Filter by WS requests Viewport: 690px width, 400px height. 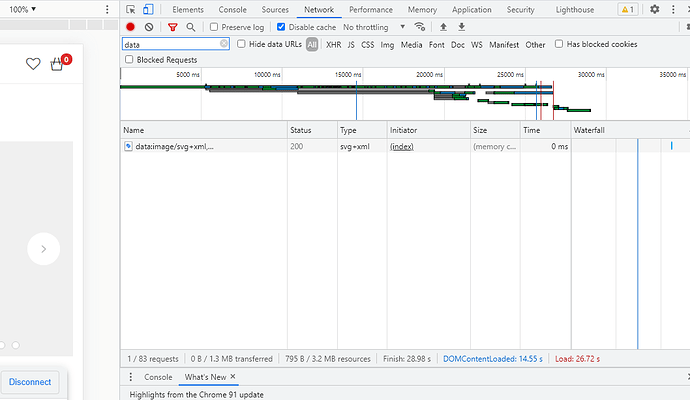[x=477, y=44]
